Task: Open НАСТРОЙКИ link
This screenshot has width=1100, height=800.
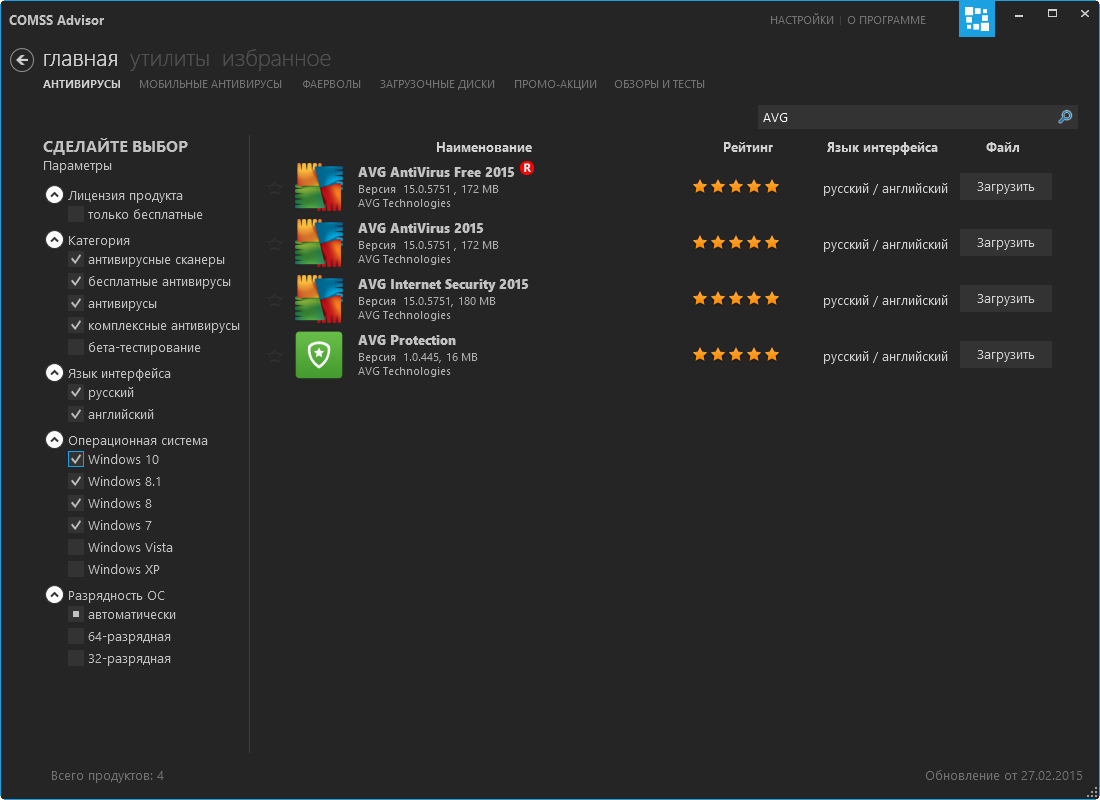Action: pos(802,20)
